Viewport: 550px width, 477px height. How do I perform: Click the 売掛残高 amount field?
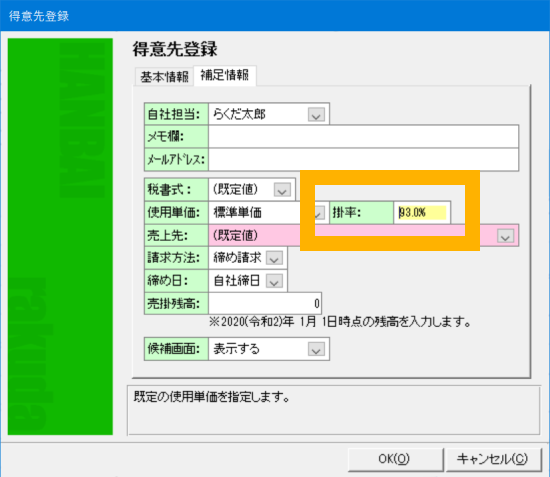coord(265,303)
